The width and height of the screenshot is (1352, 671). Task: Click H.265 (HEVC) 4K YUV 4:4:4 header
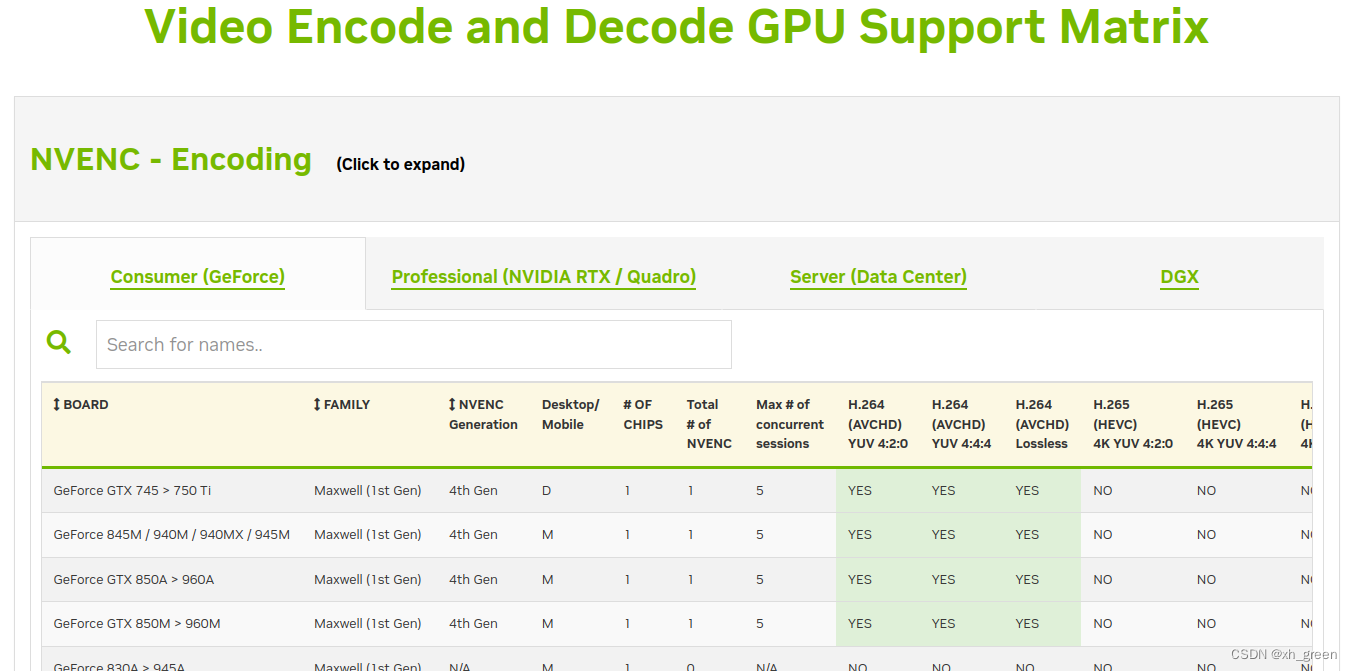pos(1237,424)
